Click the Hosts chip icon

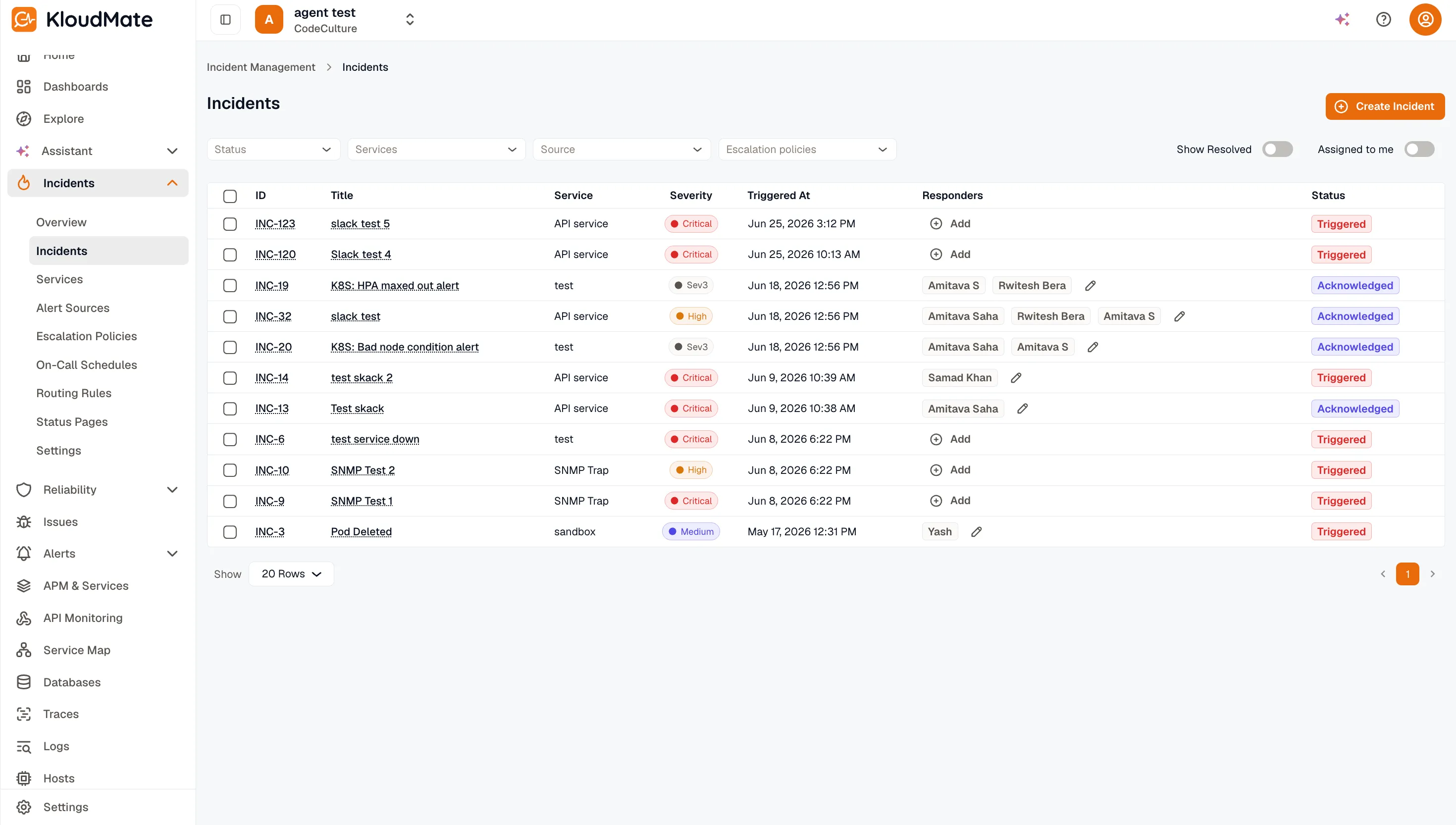(x=24, y=778)
